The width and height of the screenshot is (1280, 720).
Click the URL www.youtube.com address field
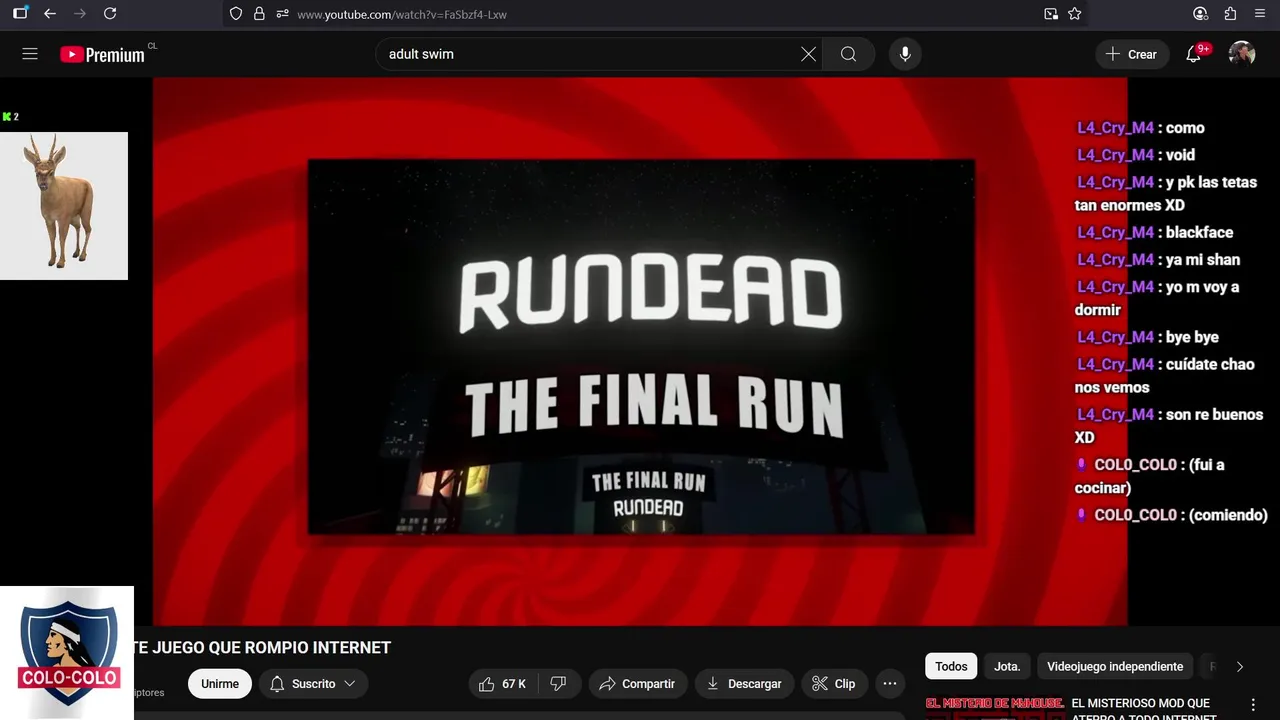pyautogui.click(x=402, y=14)
